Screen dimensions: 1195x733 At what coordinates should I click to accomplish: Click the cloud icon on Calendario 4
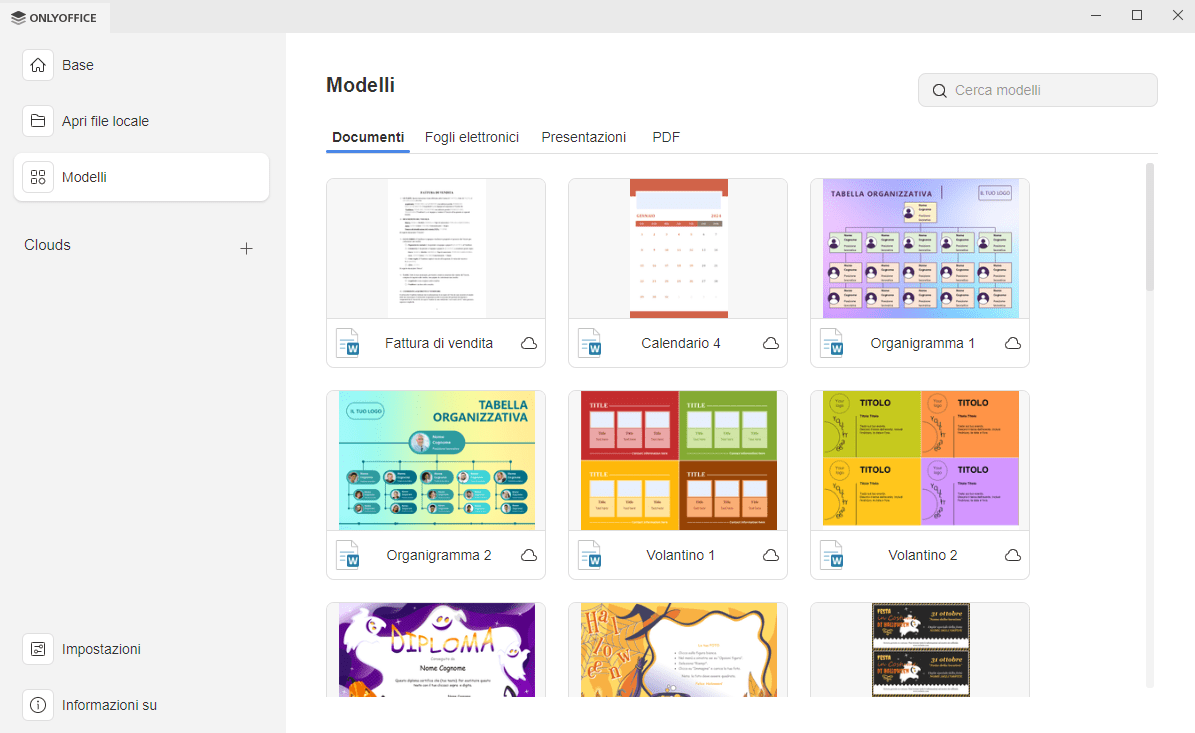(x=771, y=344)
